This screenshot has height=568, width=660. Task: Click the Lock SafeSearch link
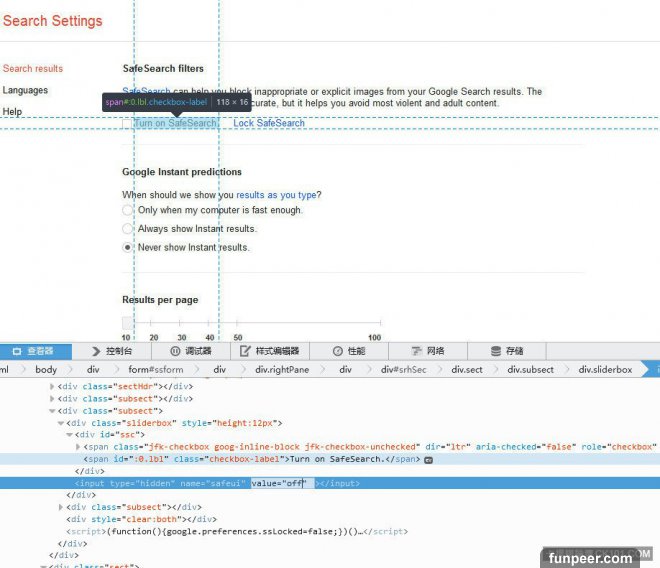tap(269, 123)
